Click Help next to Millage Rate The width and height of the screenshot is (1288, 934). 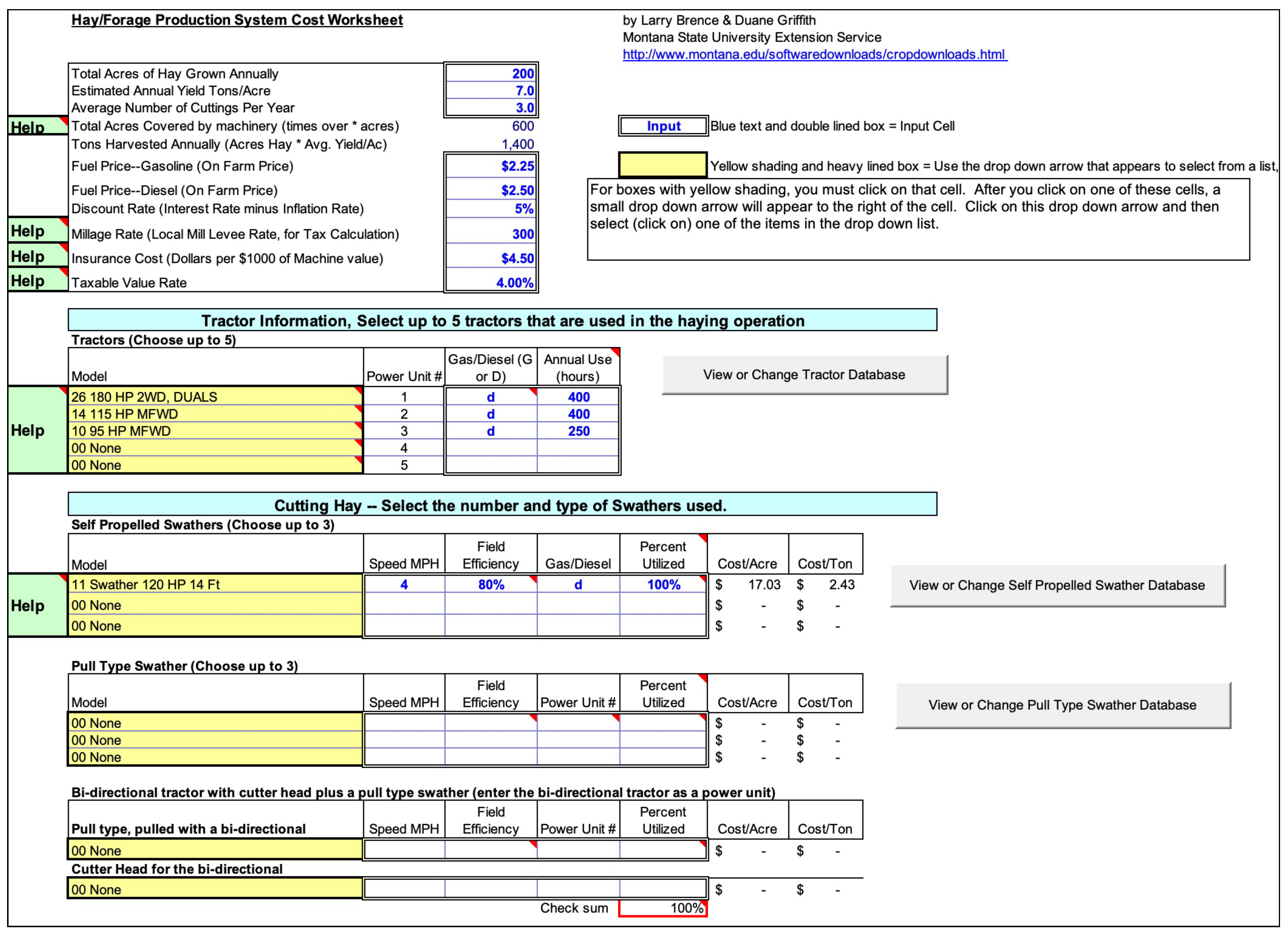tap(37, 231)
